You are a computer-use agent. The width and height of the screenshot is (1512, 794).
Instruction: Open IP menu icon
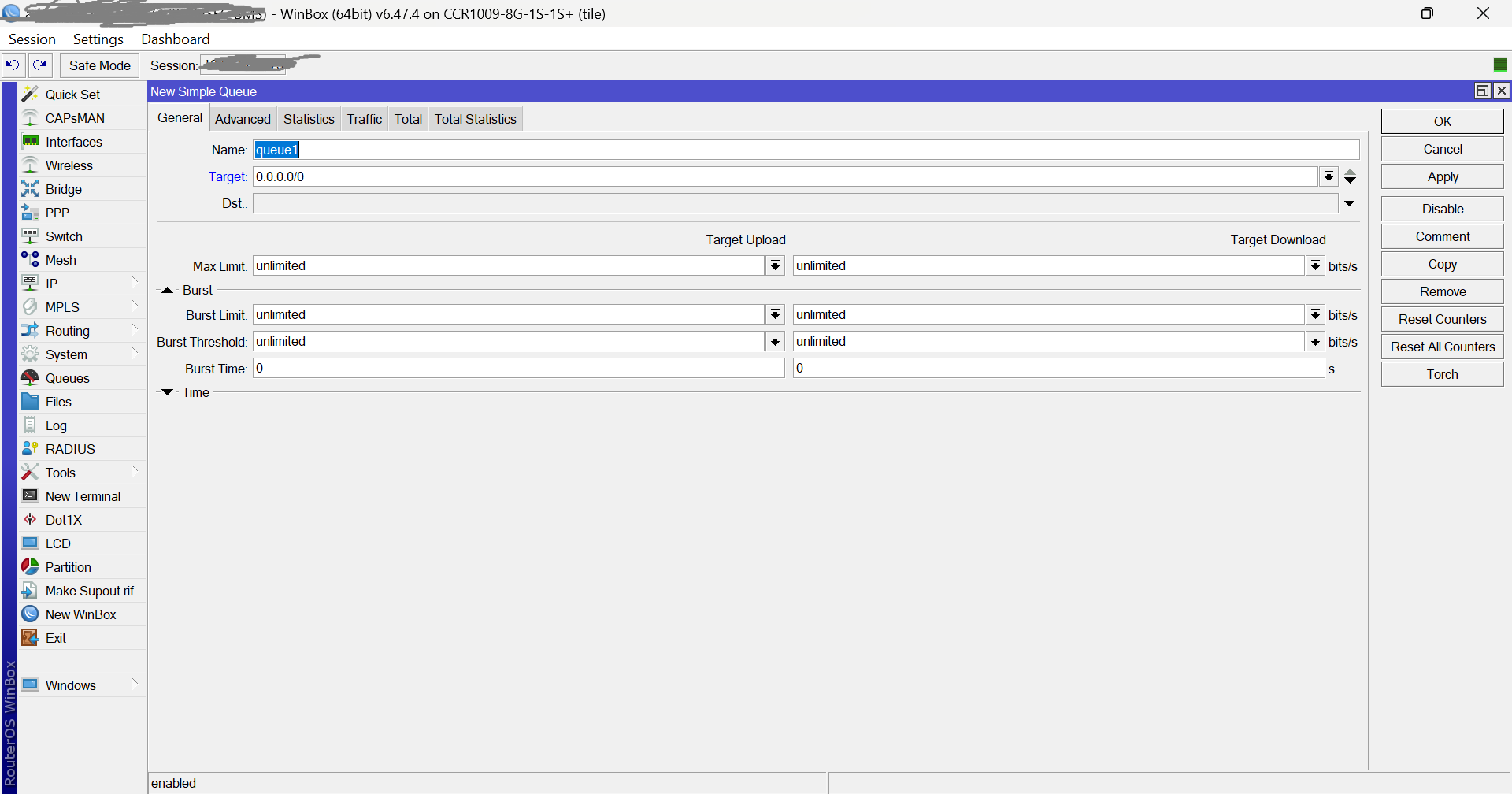[30, 284]
